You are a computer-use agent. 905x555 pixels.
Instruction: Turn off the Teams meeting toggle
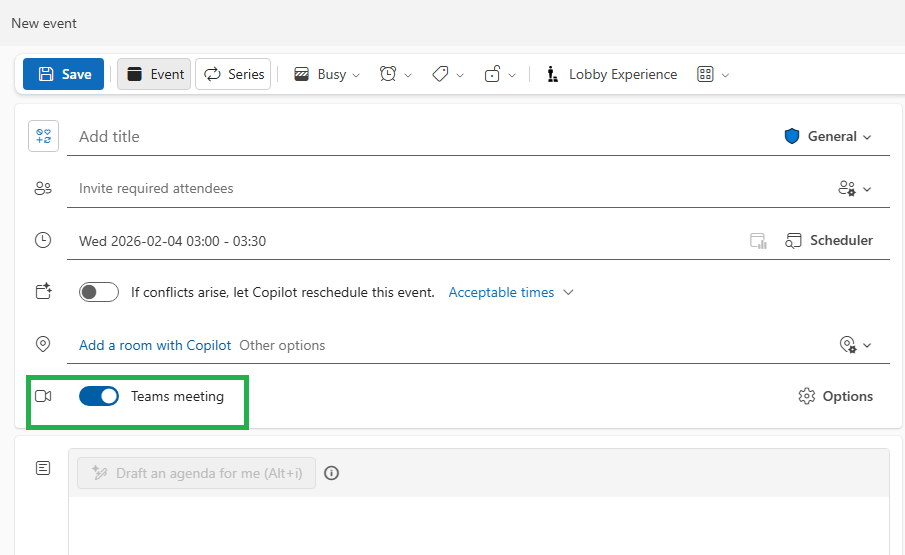coord(99,396)
